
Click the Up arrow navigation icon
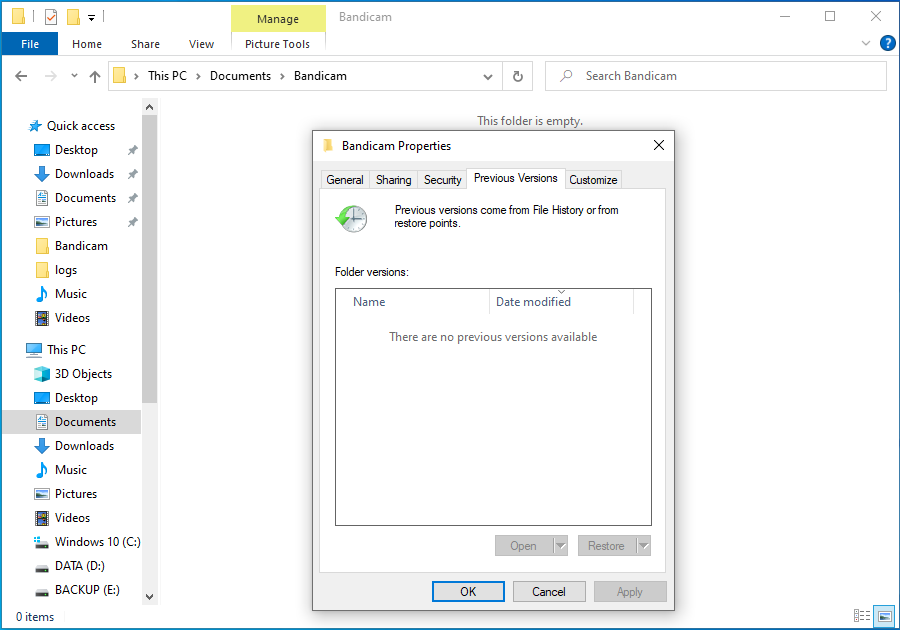point(95,76)
